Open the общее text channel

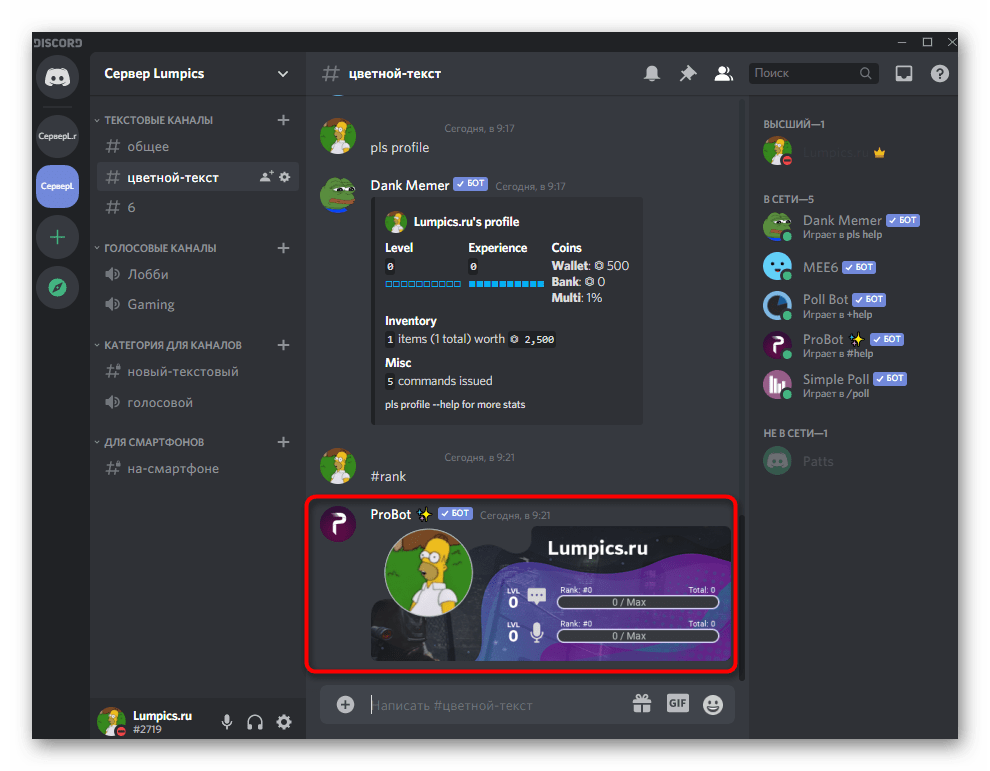point(197,146)
